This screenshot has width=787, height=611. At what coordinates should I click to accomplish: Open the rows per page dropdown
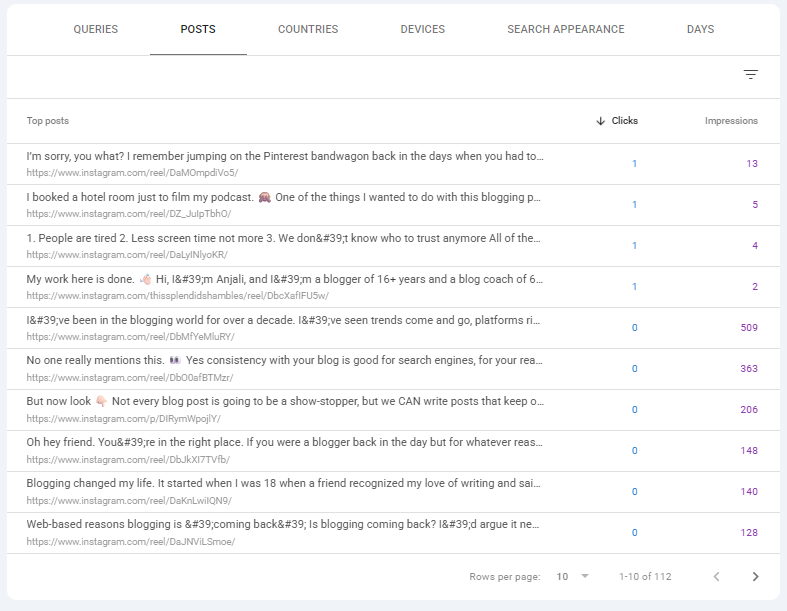[573, 576]
